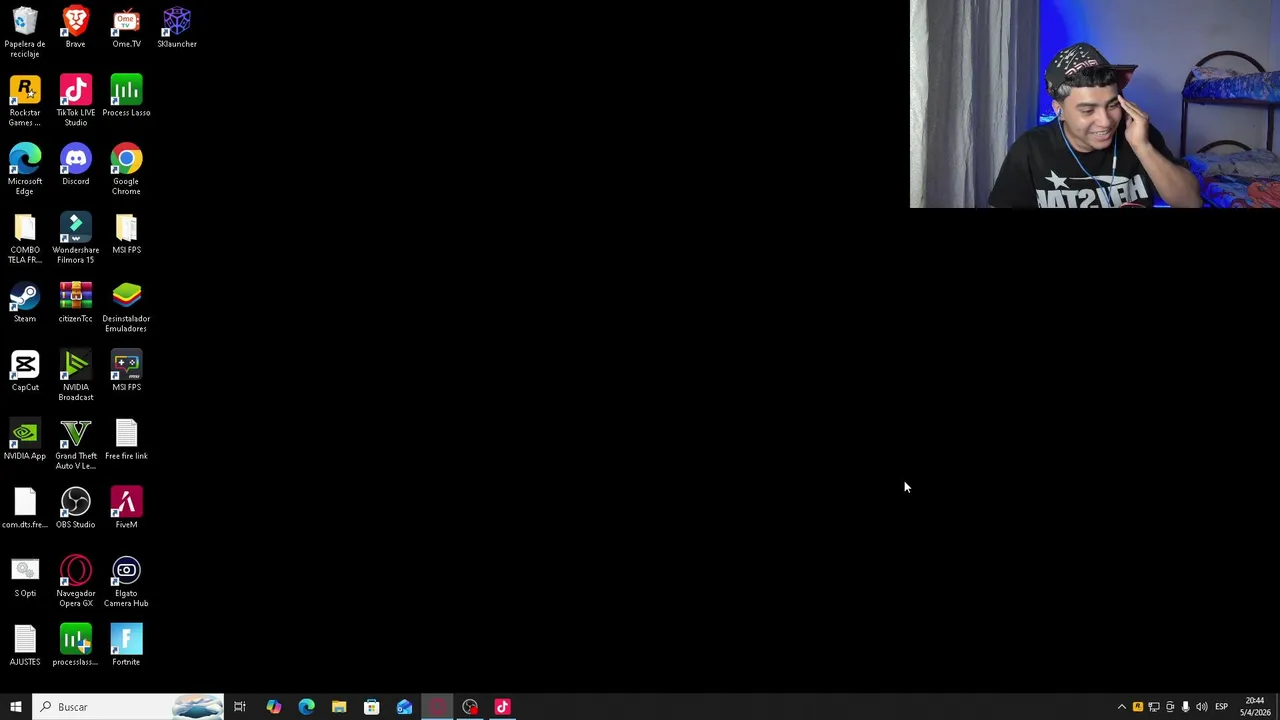Select the Ome.TV desktop shortcut
Image resolution: width=1280 pixels, height=720 pixels.
(x=126, y=27)
